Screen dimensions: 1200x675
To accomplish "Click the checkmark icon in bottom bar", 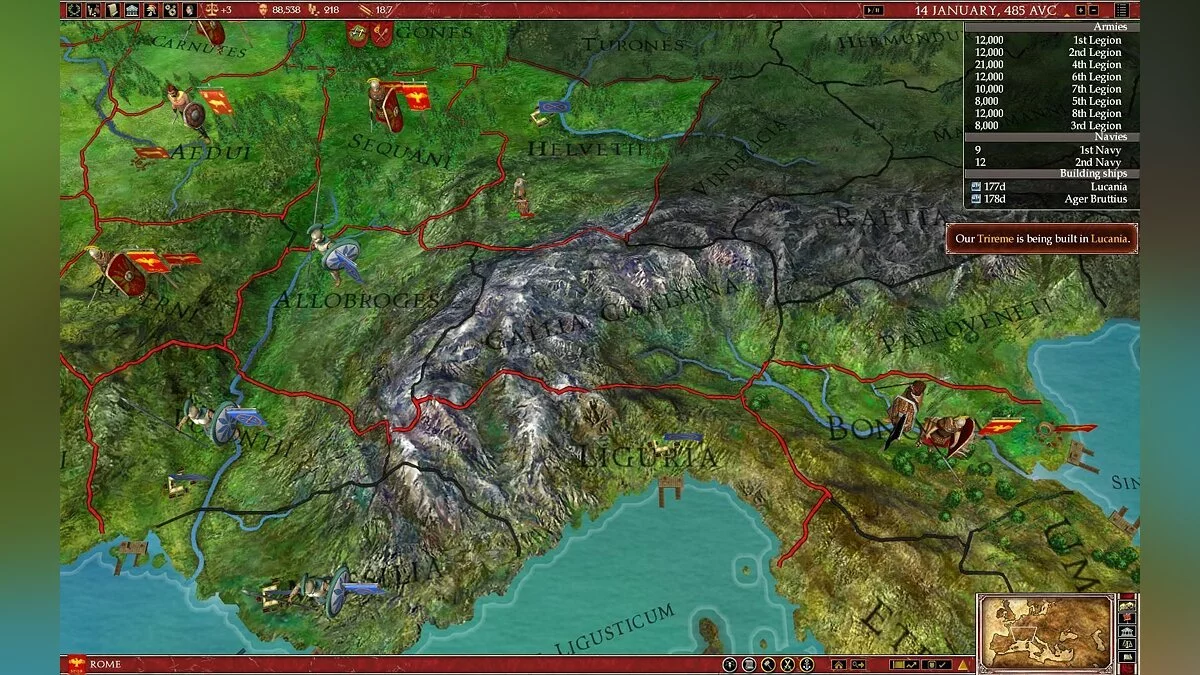I will [x=942, y=665].
